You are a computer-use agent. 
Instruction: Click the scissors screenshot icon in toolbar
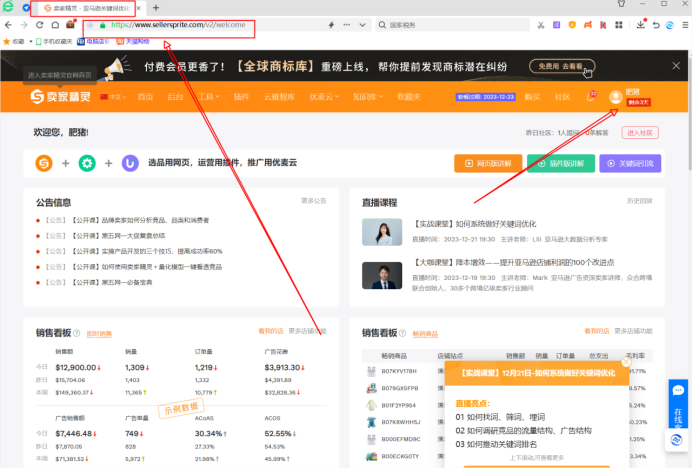(541, 25)
